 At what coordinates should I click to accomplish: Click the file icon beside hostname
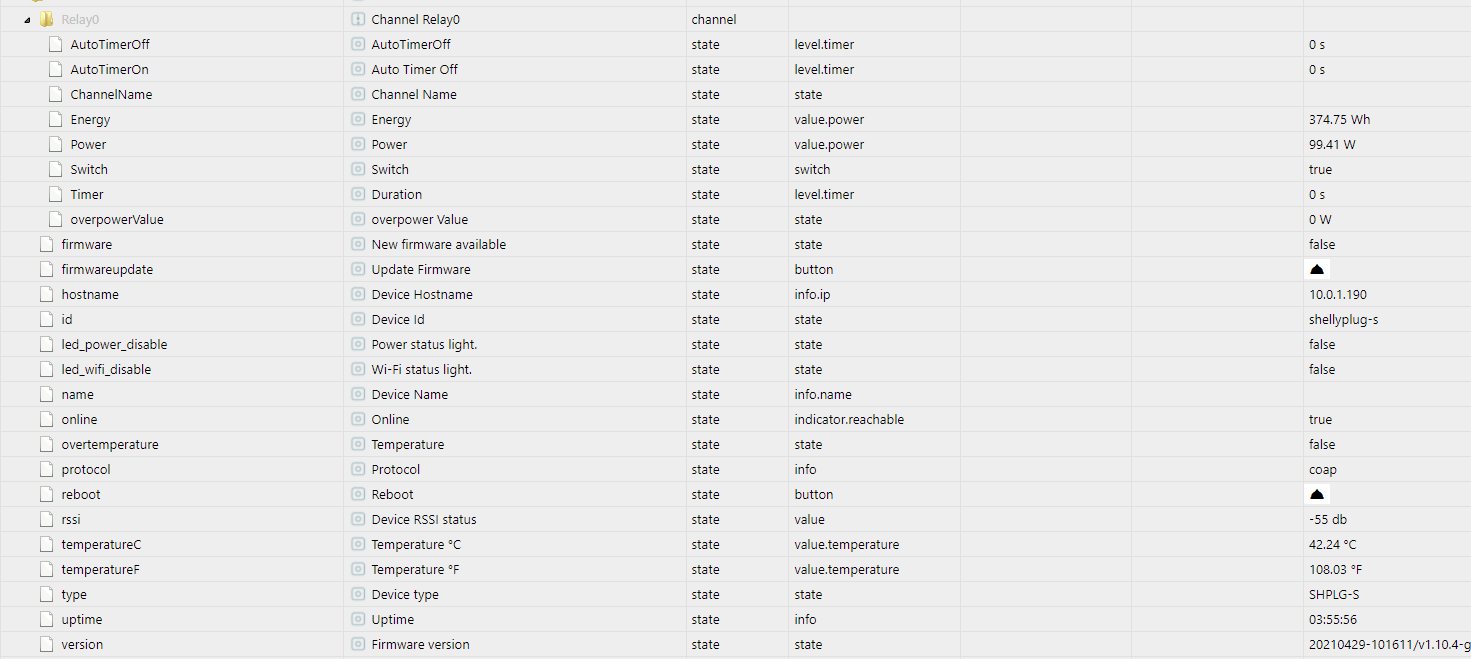pyautogui.click(x=46, y=295)
